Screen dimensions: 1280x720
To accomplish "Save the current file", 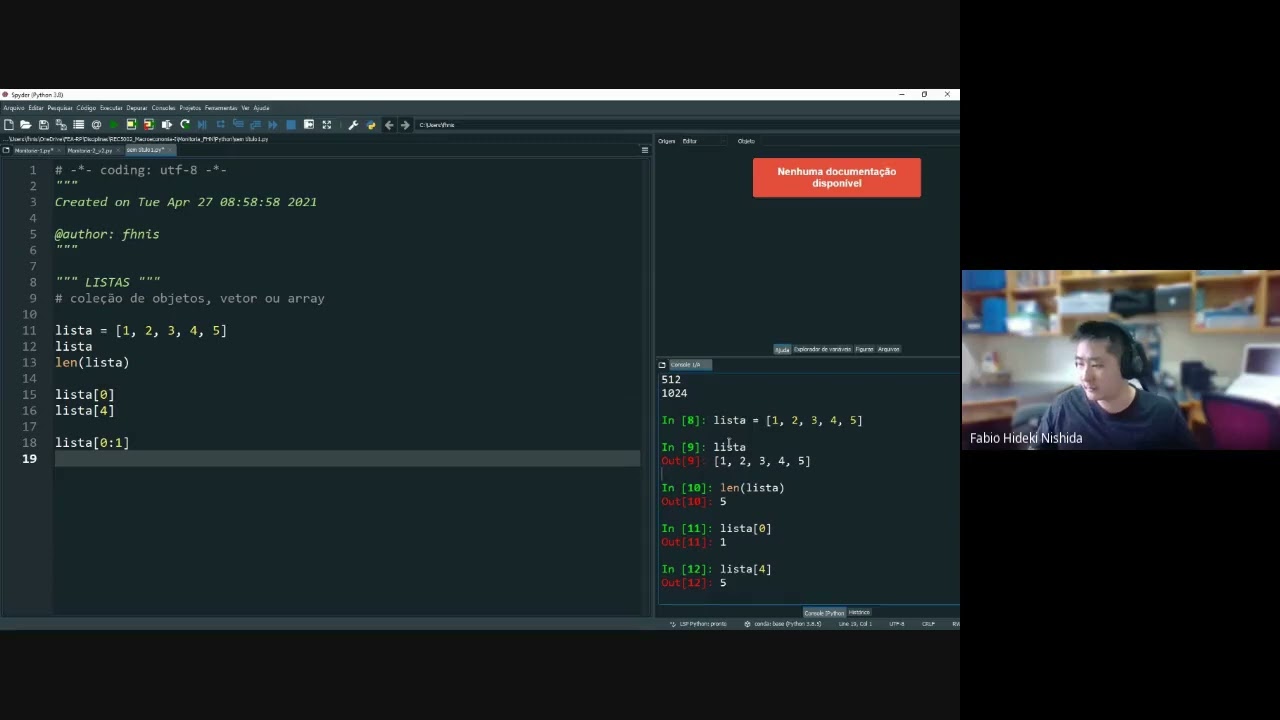I will (x=44, y=125).
